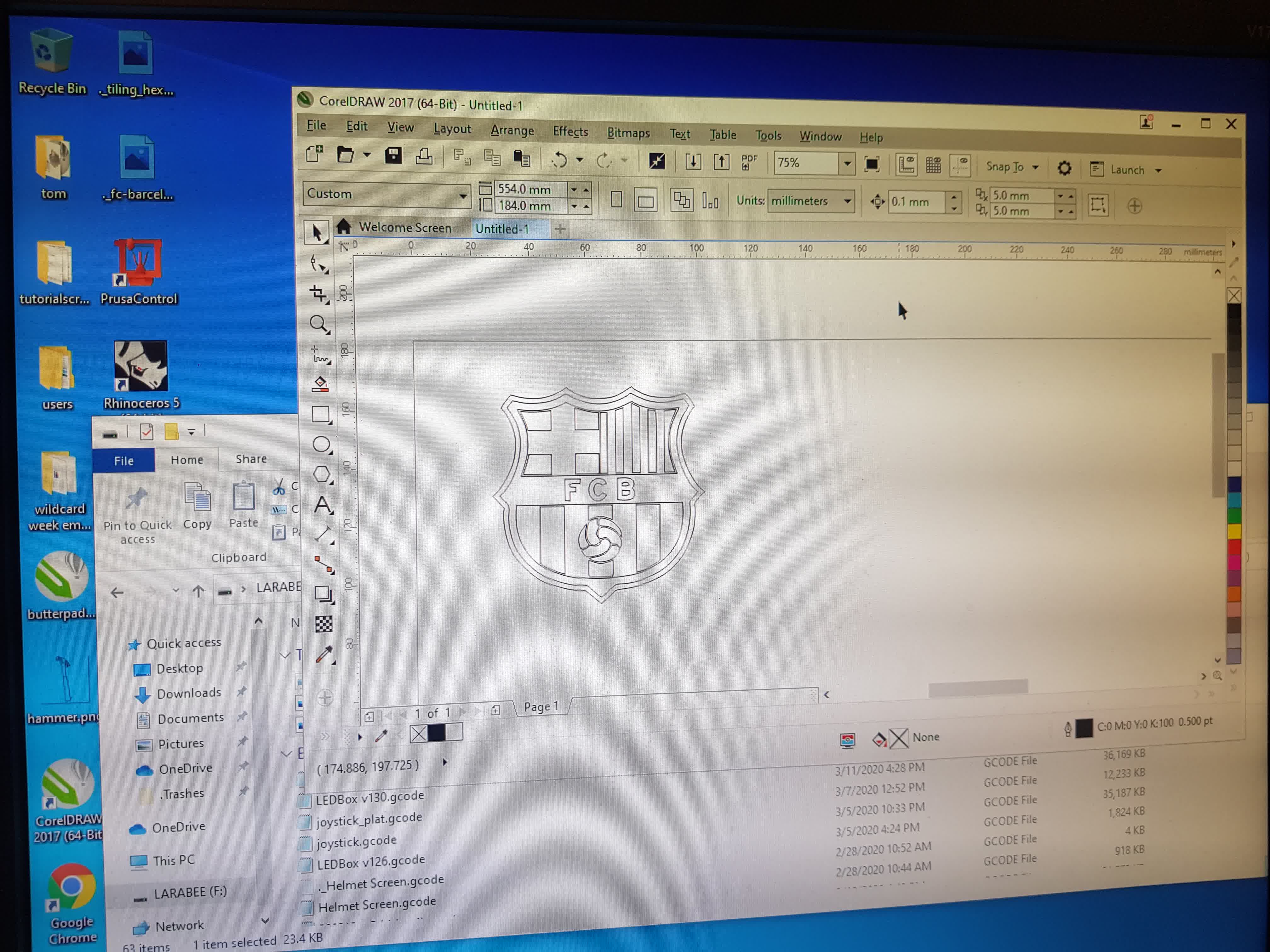Select the Transparency checkerboard tool
Screen dimensions: 1270x952
tap(324, 624)
